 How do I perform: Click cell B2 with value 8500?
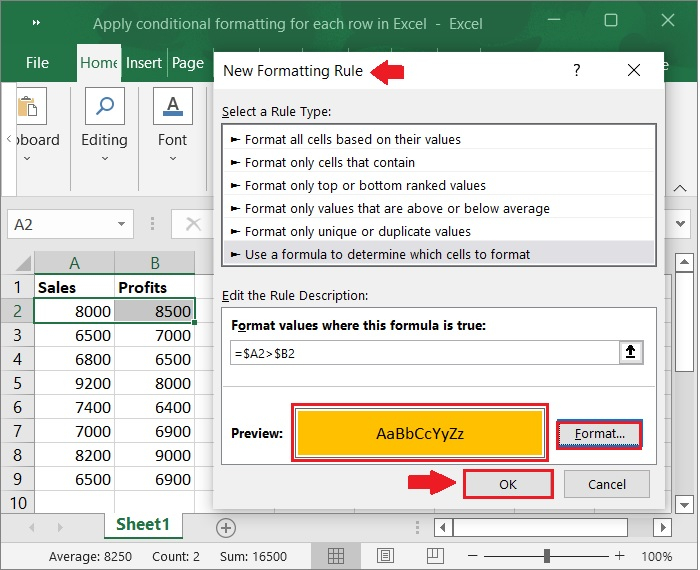click(154, 311)
